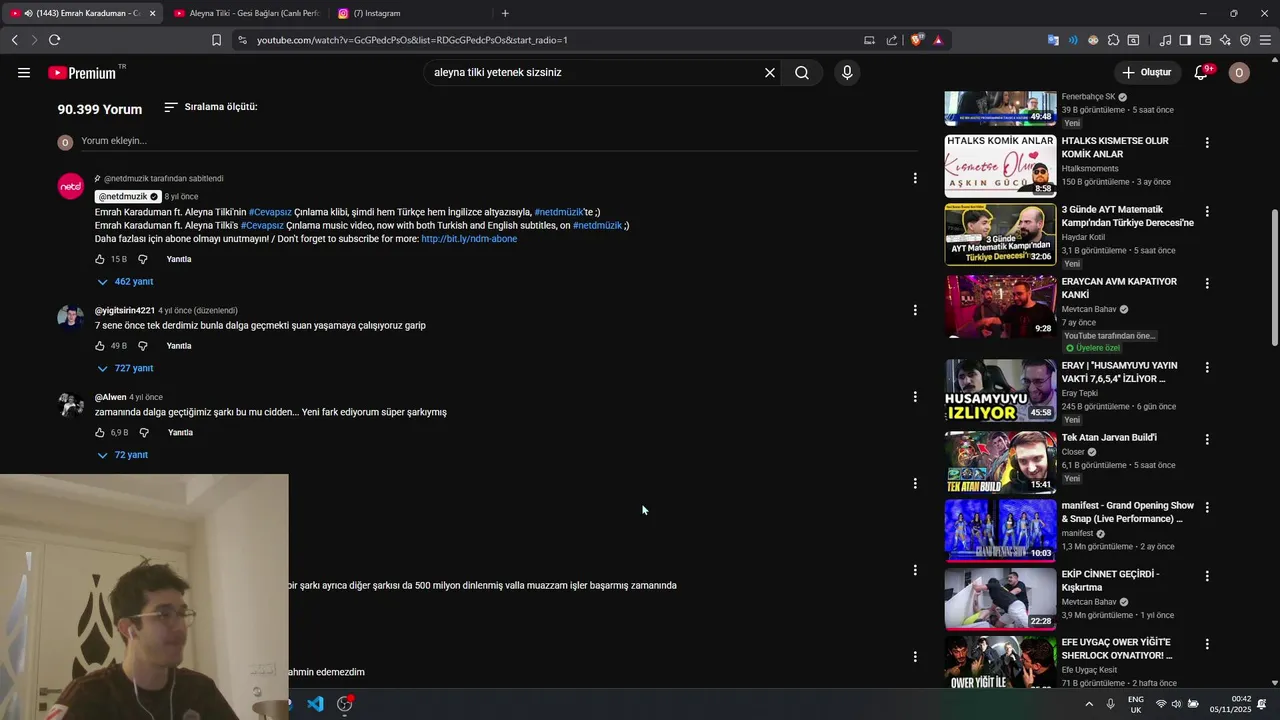
Task: Reply to Alwen comment
Action: click(x=180, y=432)
